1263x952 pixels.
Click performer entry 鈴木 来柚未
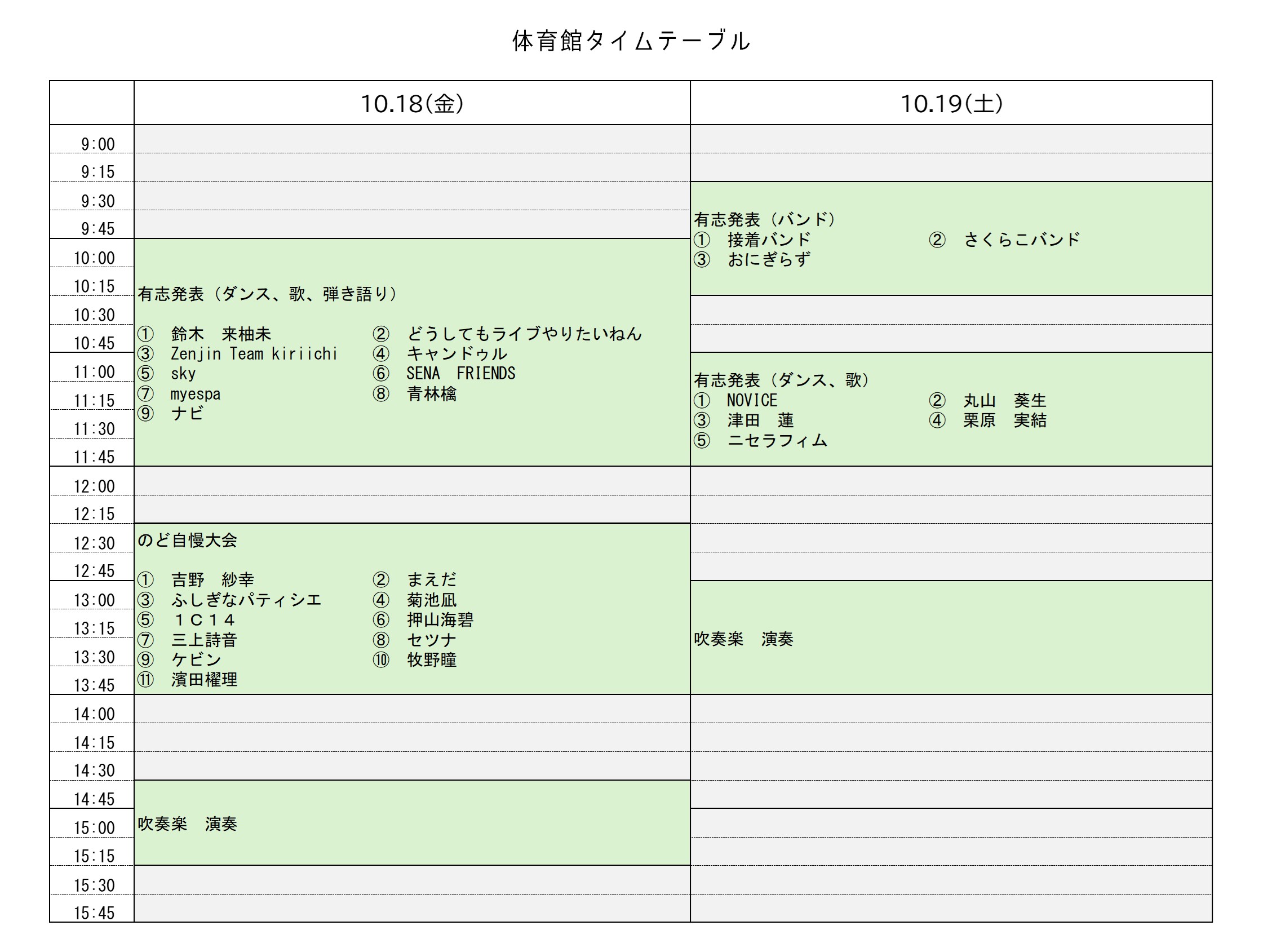coord(220,334)
